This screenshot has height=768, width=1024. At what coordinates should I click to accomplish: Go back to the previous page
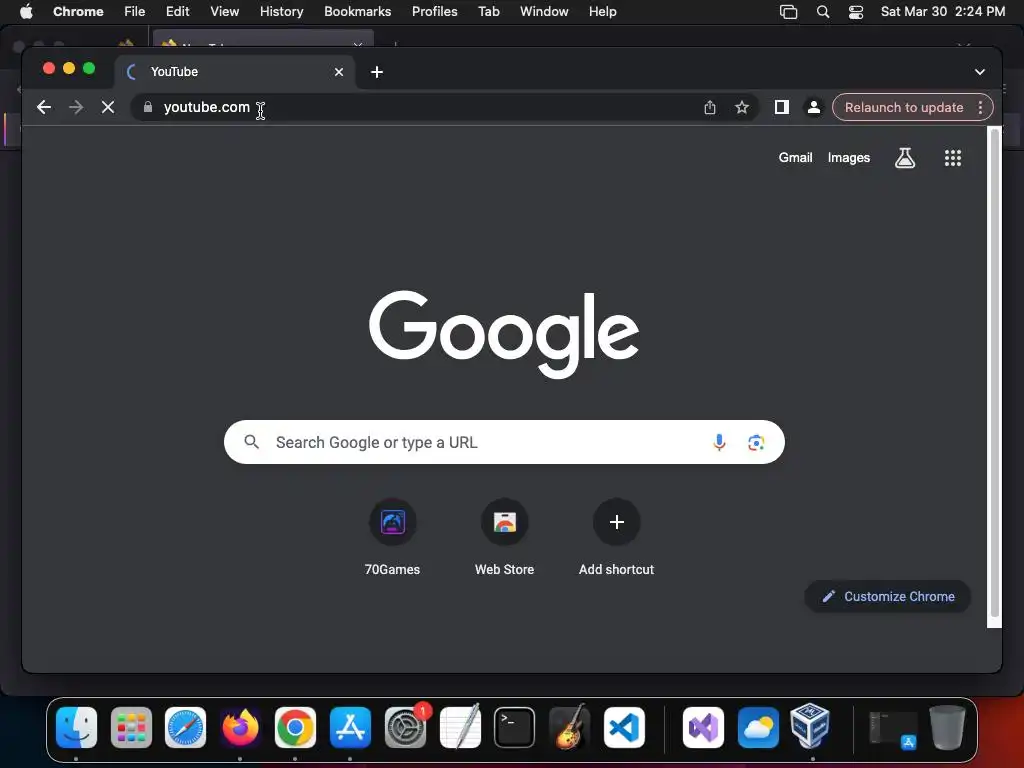(44, 107)
